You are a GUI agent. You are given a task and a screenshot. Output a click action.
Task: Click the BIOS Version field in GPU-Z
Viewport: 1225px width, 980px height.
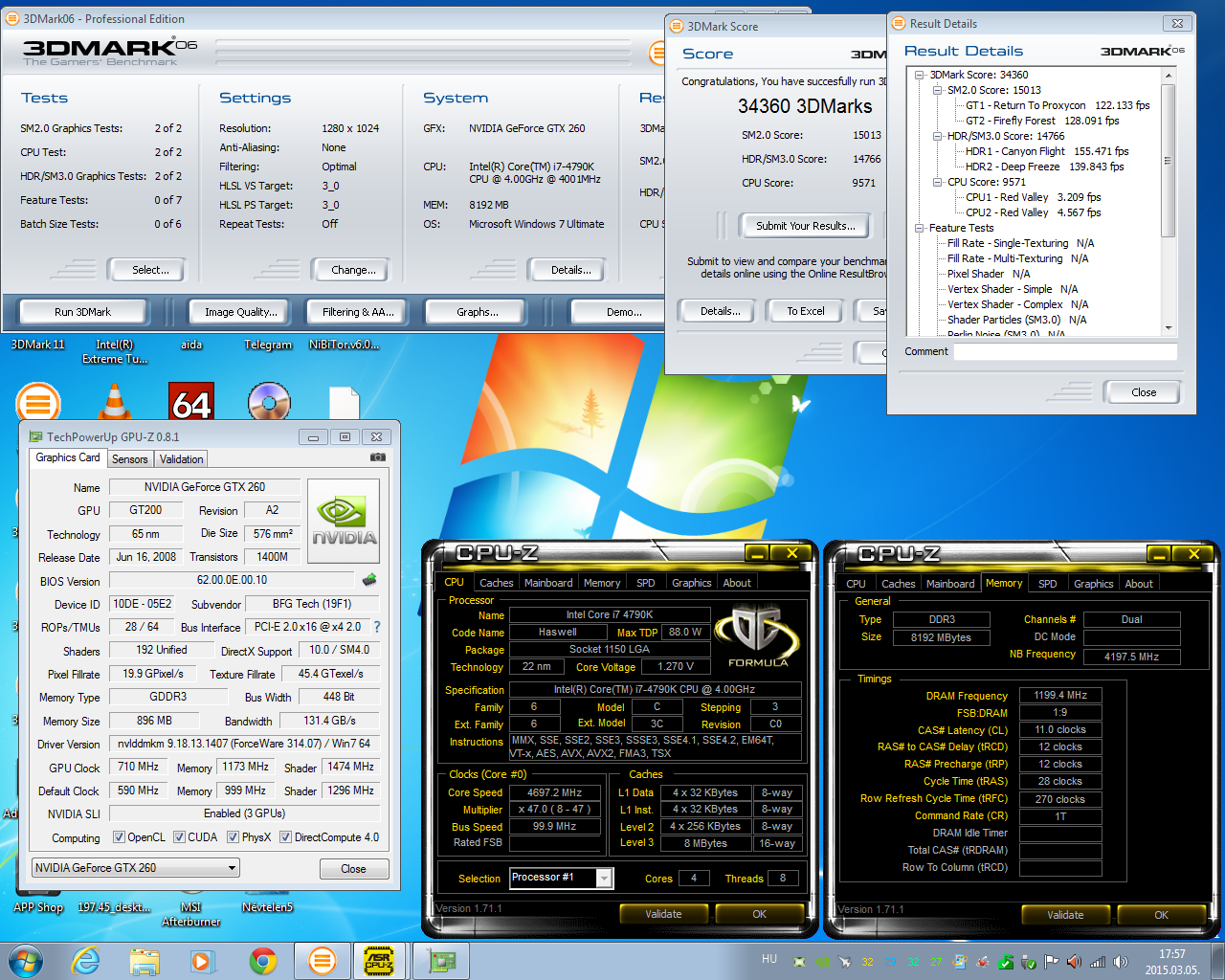click(x=233, y=580)
